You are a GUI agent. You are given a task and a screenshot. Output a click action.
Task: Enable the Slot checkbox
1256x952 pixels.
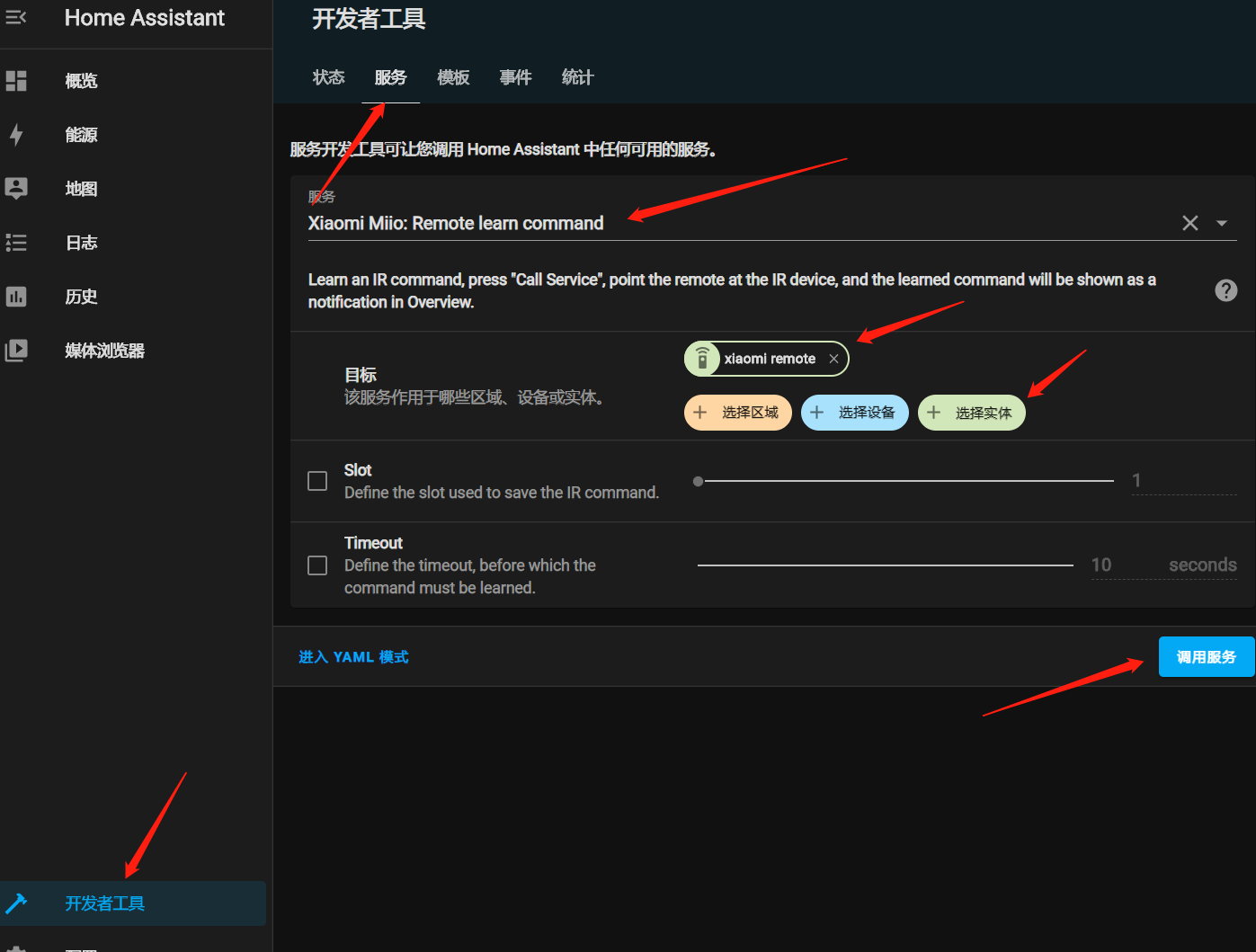317,481
